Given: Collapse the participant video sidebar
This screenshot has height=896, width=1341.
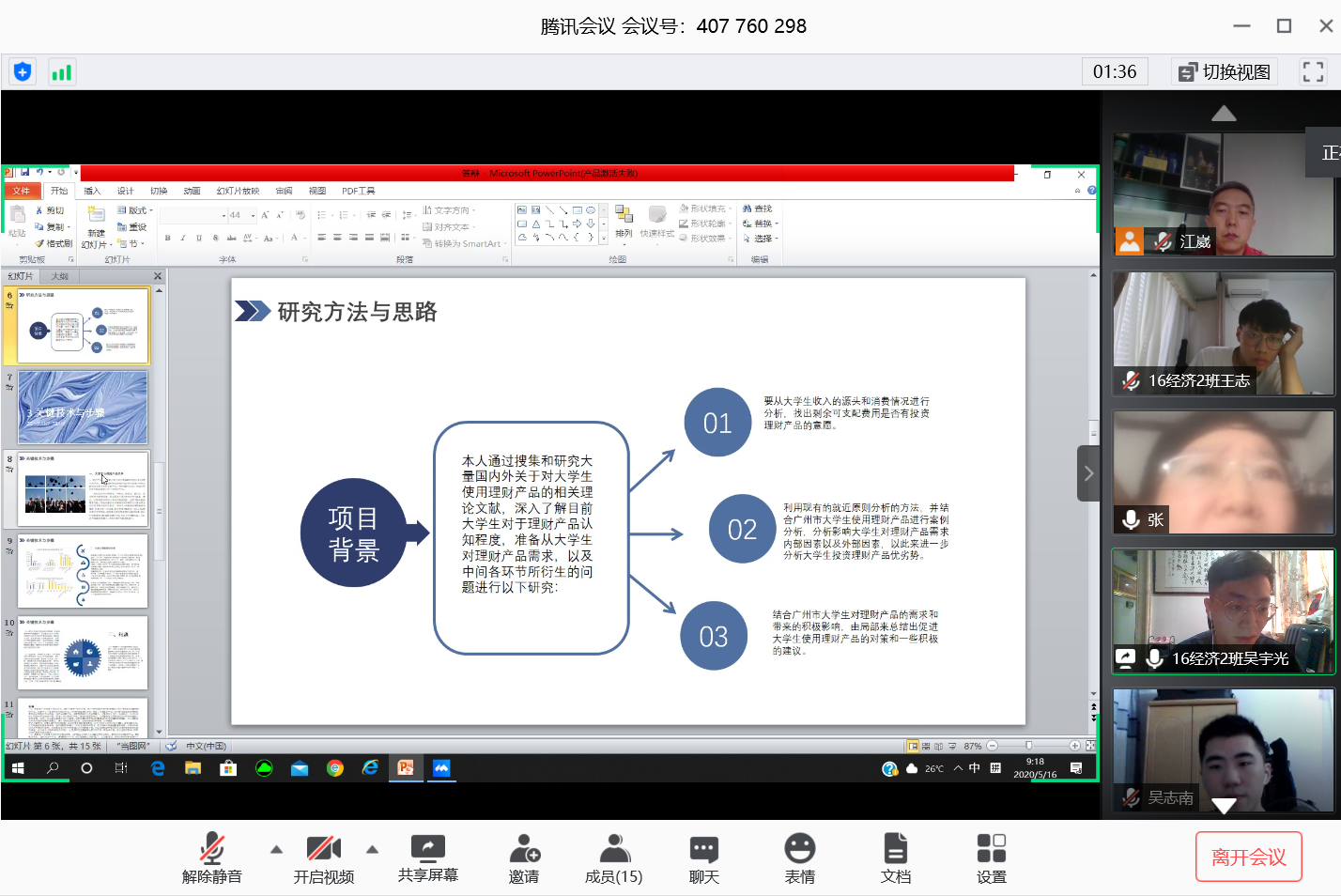Looking at the screenshot, I should [1088, 473].
